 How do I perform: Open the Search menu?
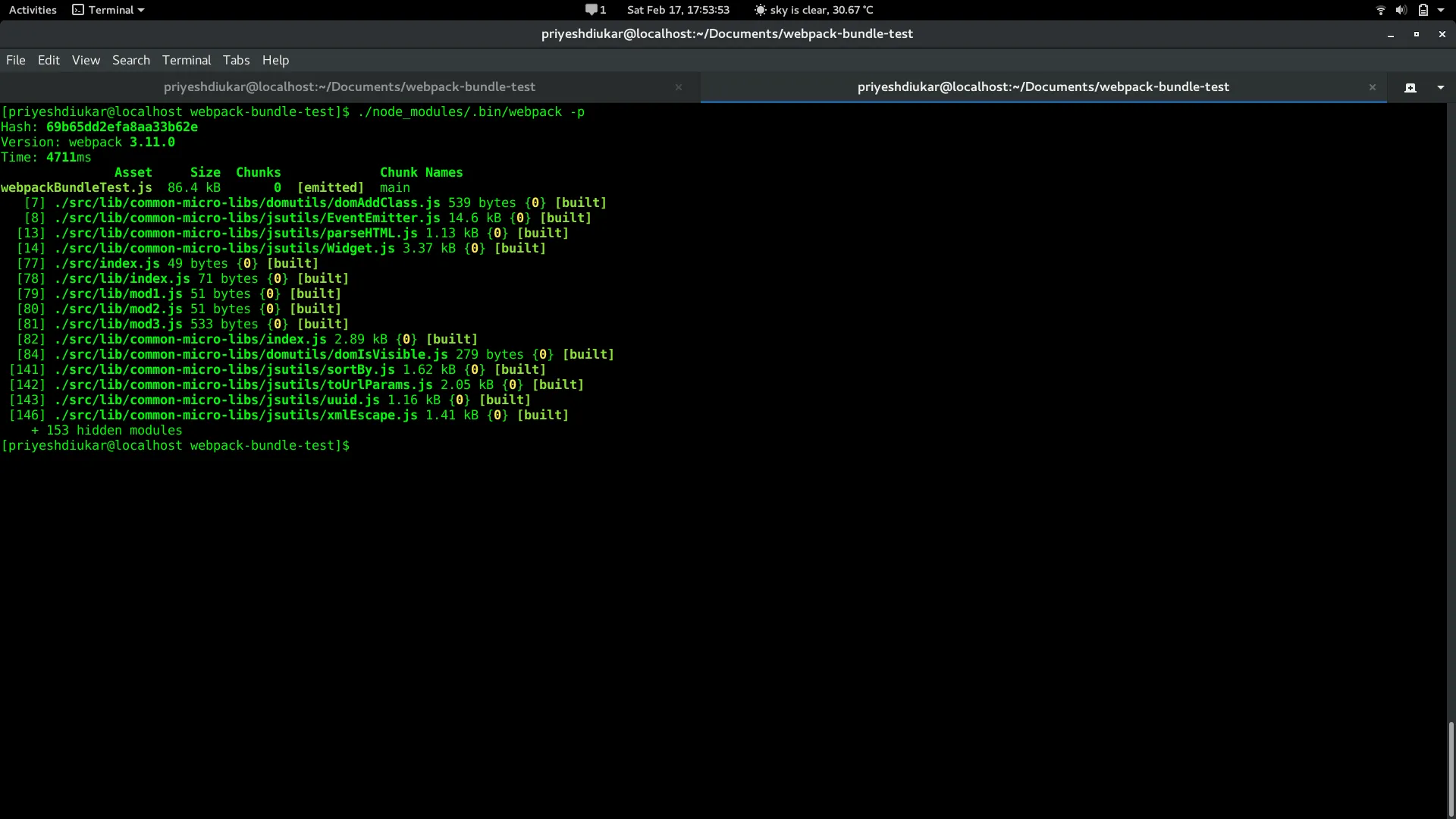coord(130,60)
